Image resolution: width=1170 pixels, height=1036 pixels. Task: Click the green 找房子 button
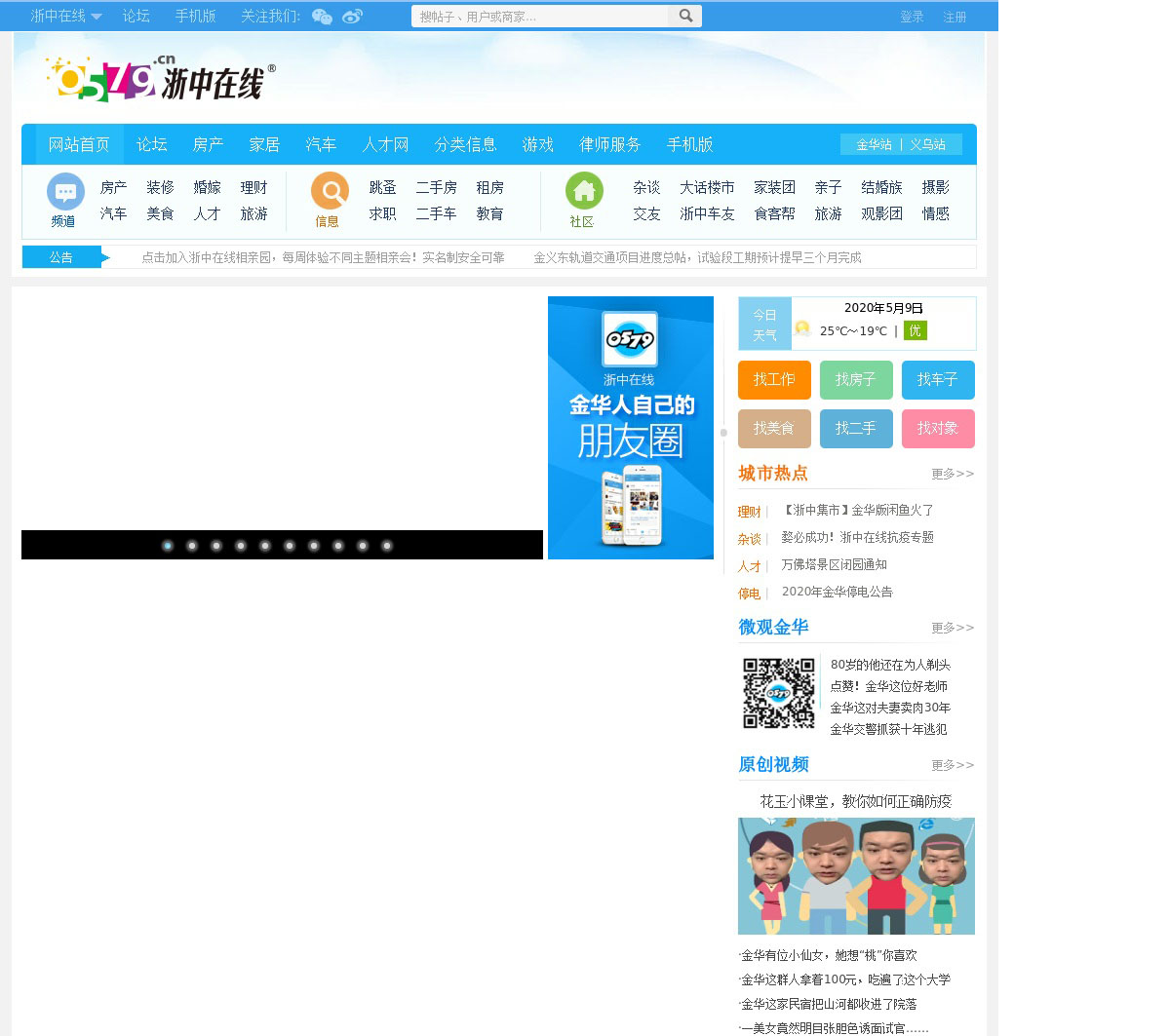(856, 379)
